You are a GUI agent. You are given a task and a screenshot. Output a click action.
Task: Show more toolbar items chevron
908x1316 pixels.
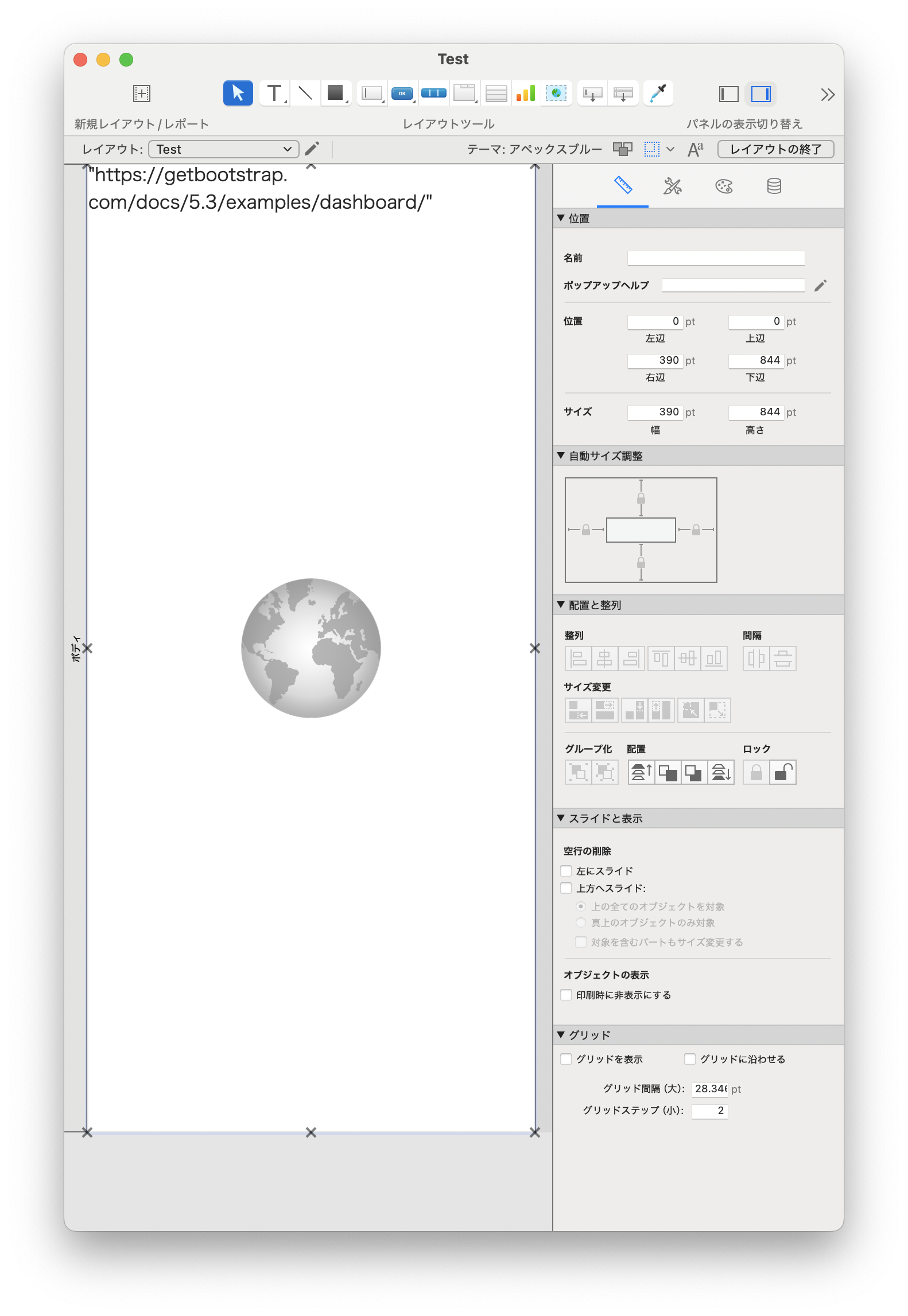(x=827, y=94)
